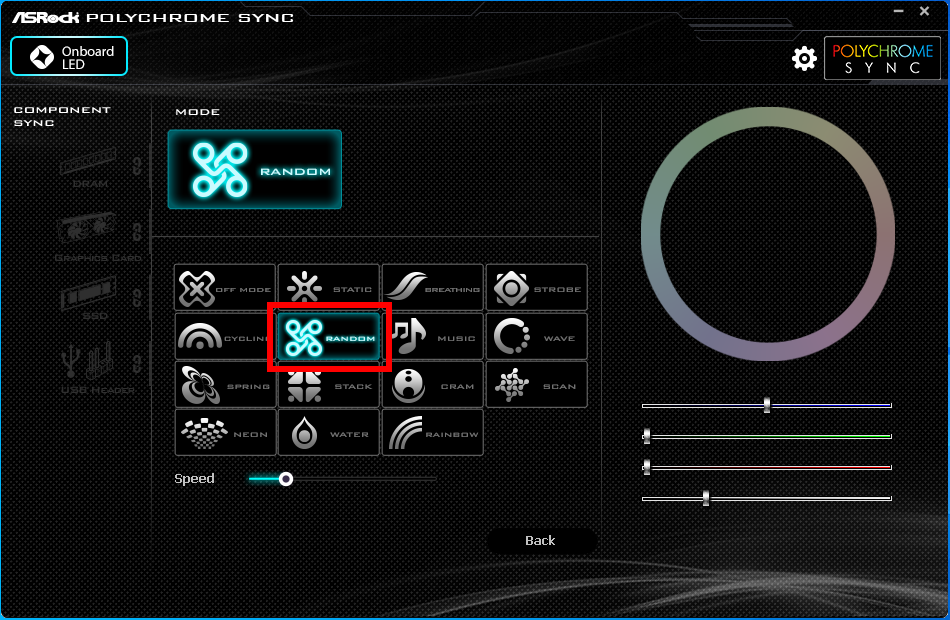Pick a hue on the color wheel ring
950x620 pixels.
pos(768,118)
